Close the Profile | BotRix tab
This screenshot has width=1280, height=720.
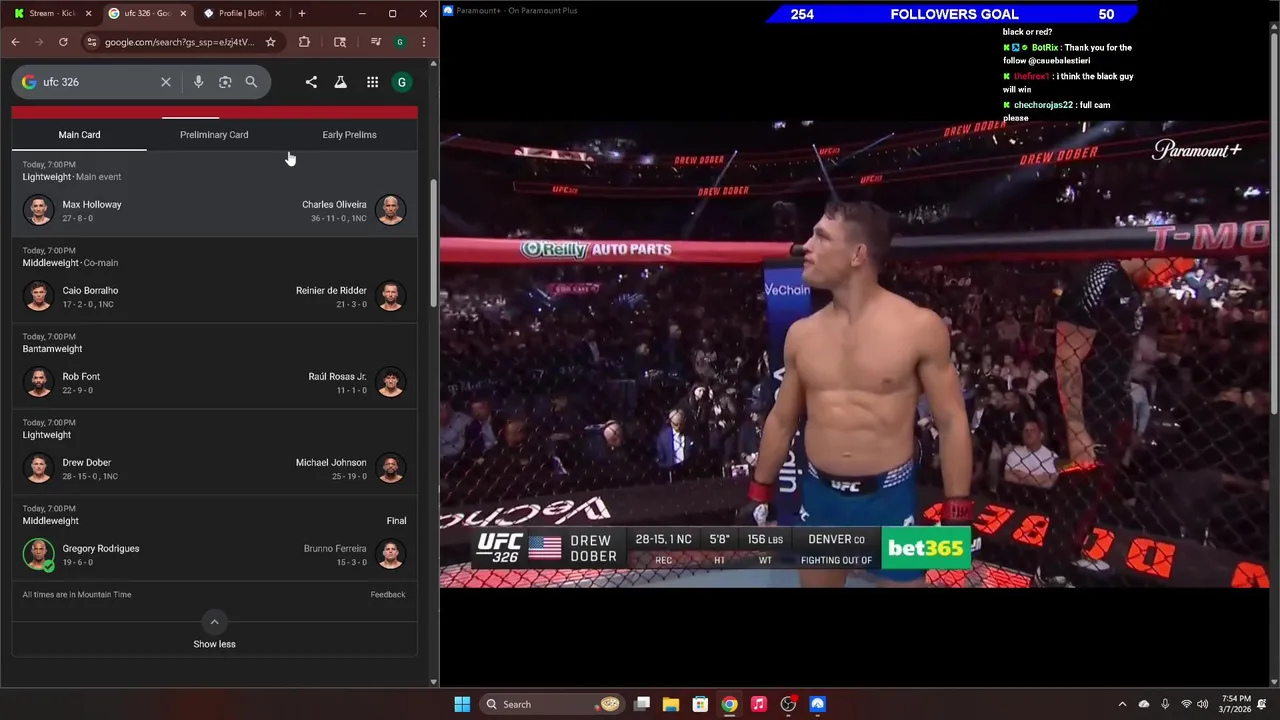coord(277,13)
